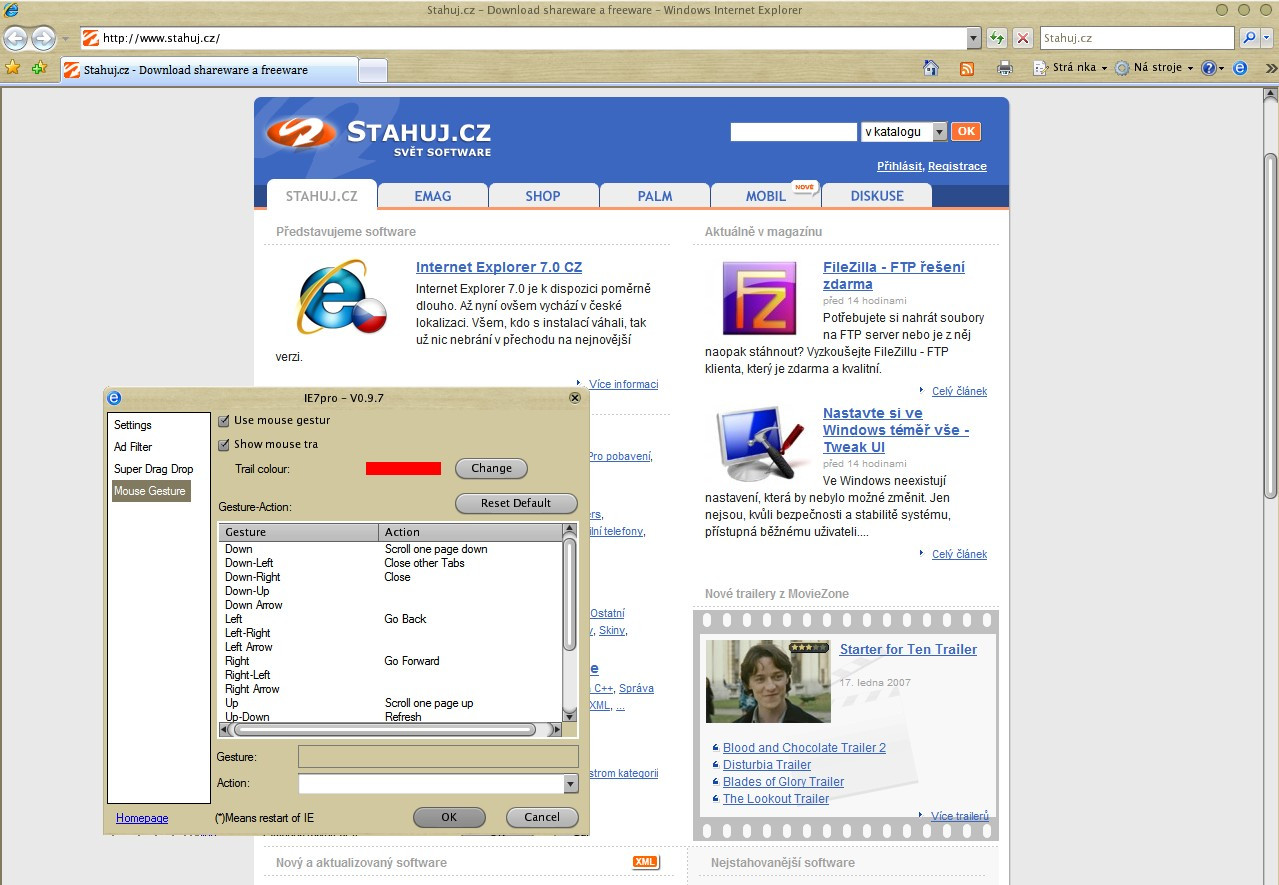1279x885 pixels.
Task: Click the Gesture input field
Action: [438, 756]
